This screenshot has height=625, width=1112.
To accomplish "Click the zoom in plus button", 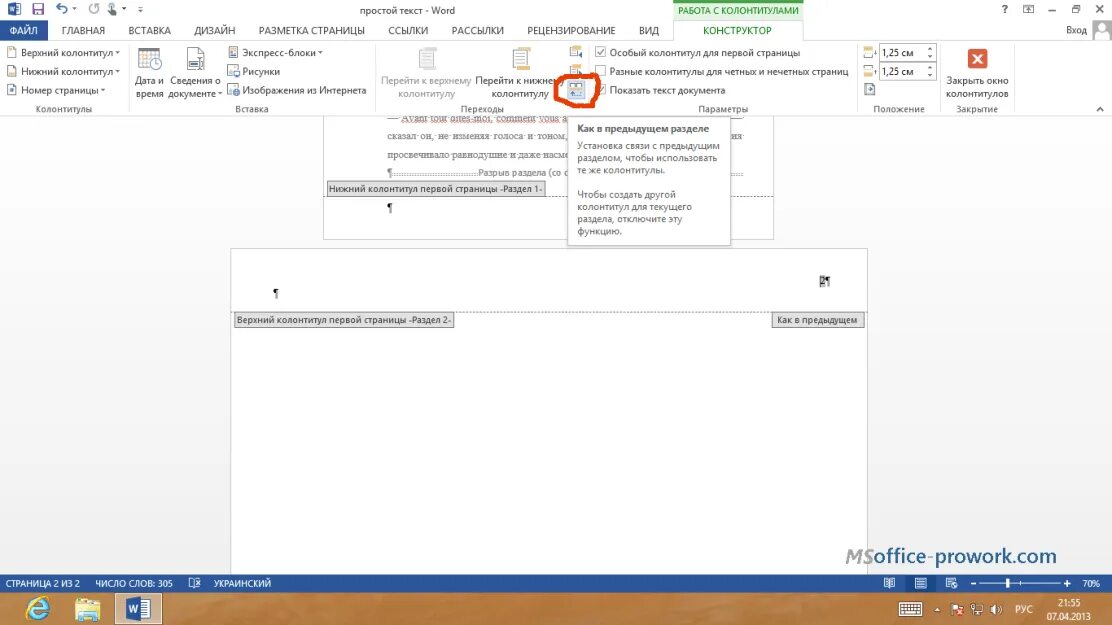I will click(x=1067, y=583).
